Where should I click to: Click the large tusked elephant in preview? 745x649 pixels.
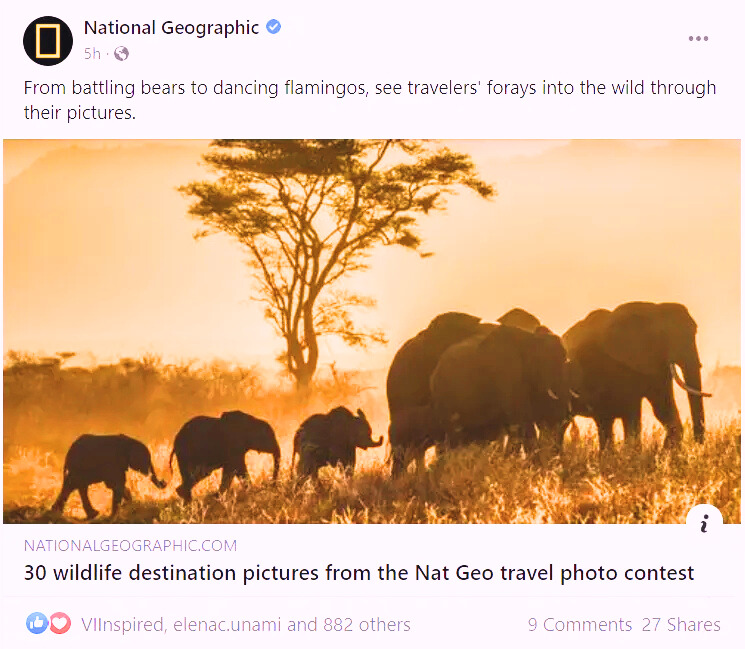click(637, 373)
